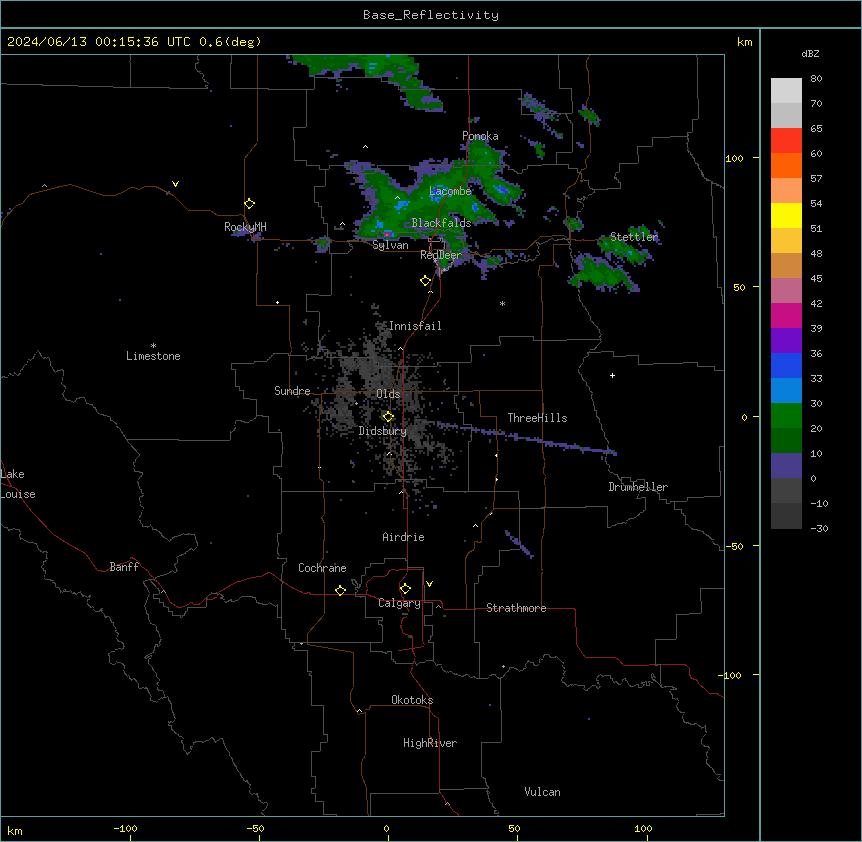Image resolution: width=862 pixels, height=842 pixels.
Task: Click the Strathmore town label
Action: click(516, 608)
